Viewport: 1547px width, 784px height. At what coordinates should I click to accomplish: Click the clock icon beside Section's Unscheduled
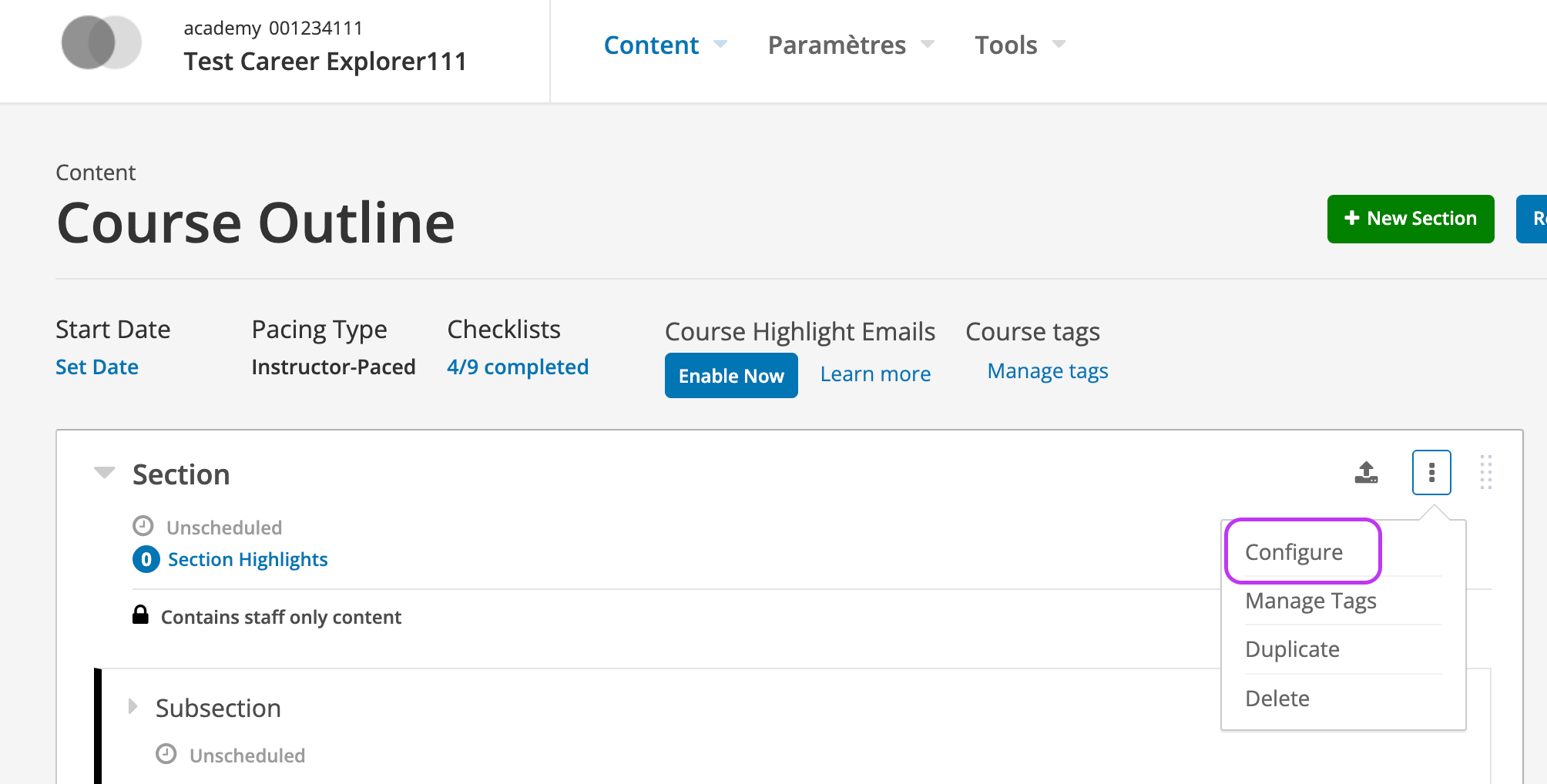(143, 526)
